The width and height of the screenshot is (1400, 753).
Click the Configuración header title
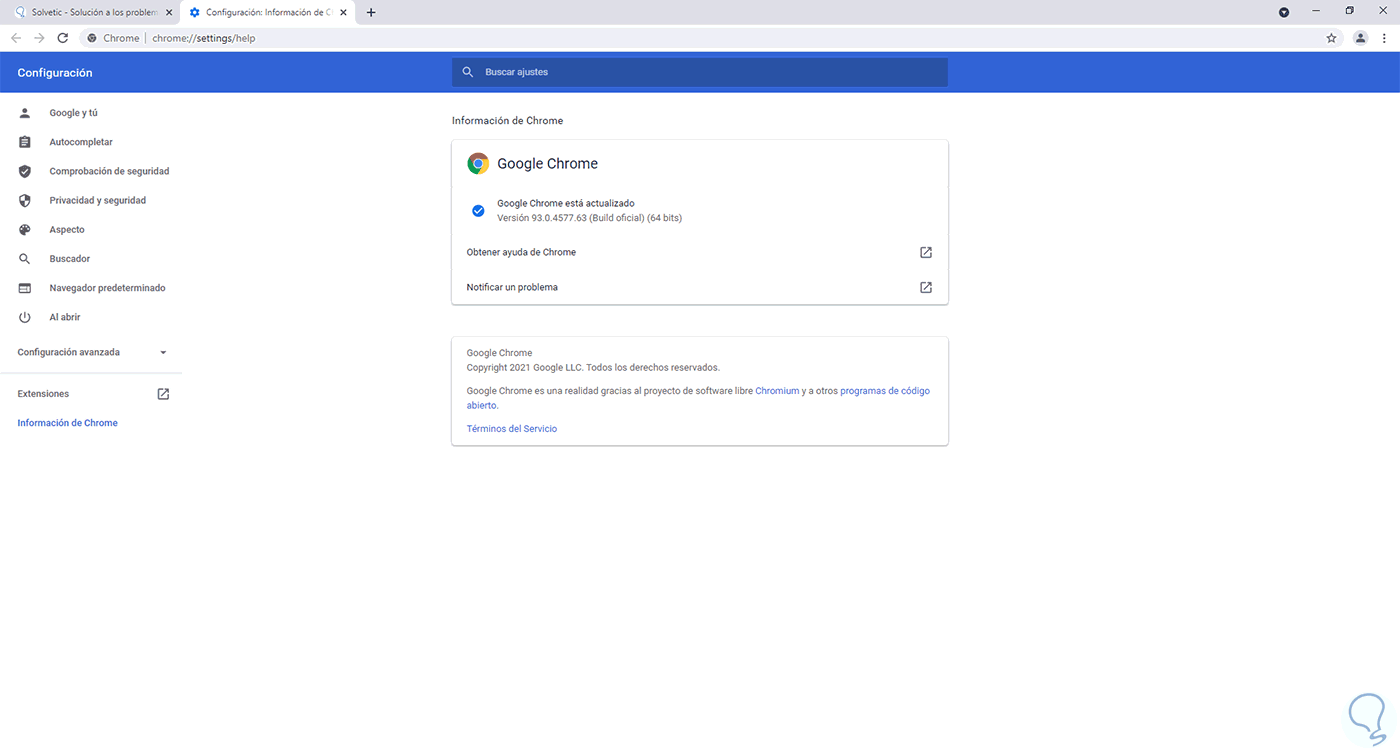(x=55, y=73)
